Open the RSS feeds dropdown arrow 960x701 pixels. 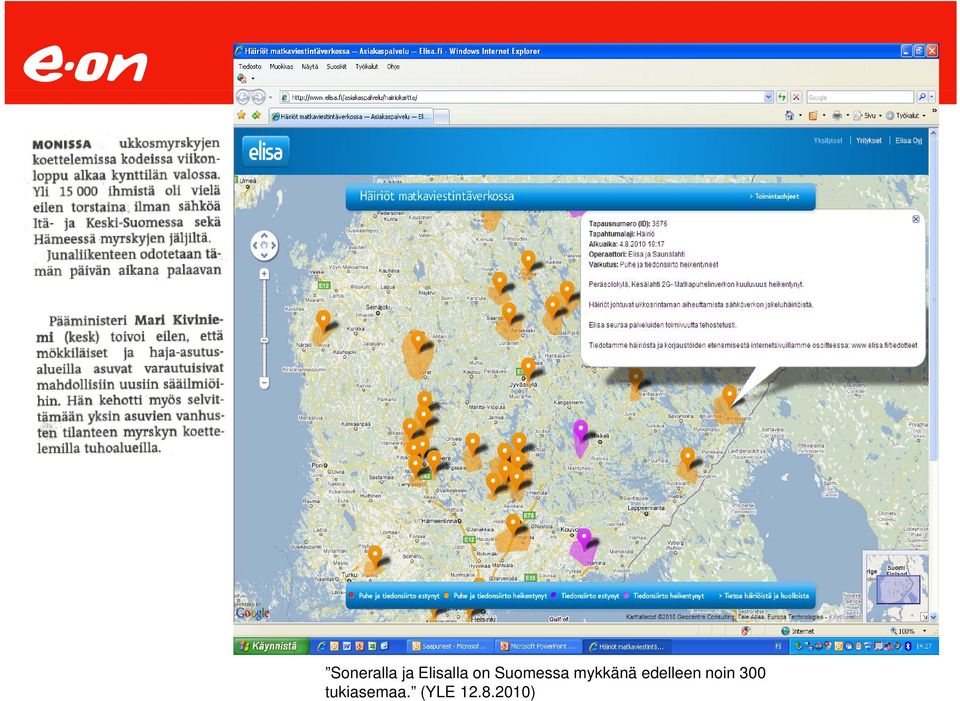(x=823, y=115)
